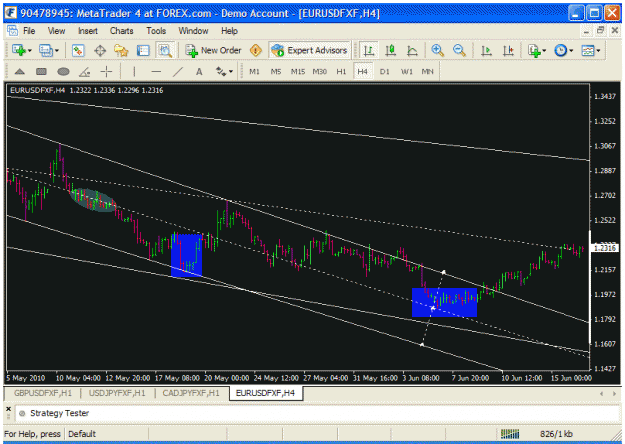
Task: Select the crosshair cursor tool
Action: (x=106, y=72)
